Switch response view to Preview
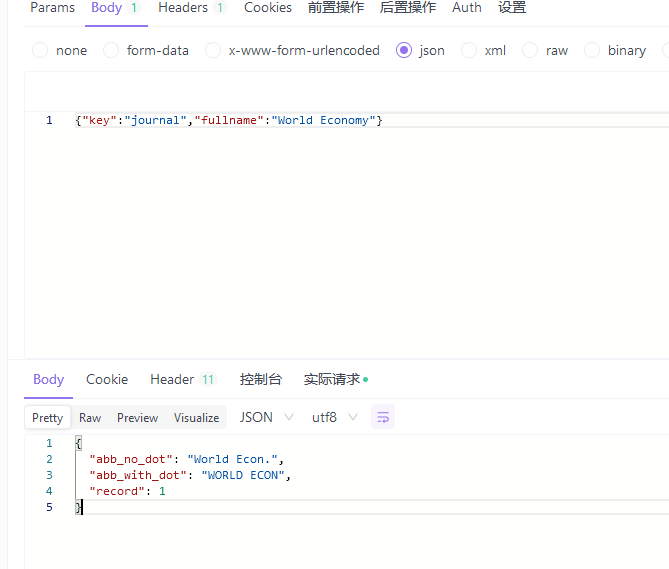 click(x=137, y=418)
